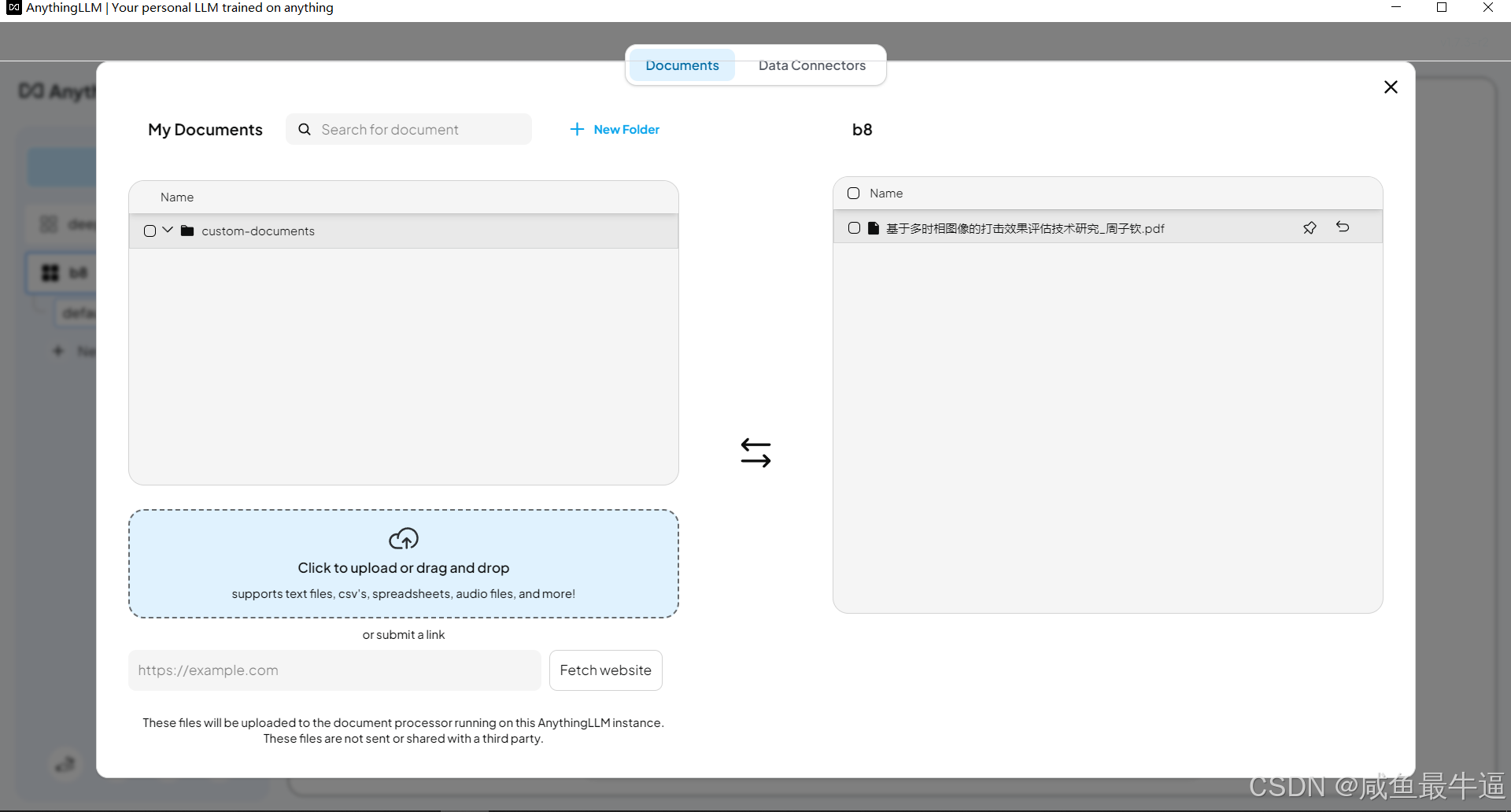Close the AnythingLLM application window
The image size is (1511, 812).
click(x=1487, y=8)
